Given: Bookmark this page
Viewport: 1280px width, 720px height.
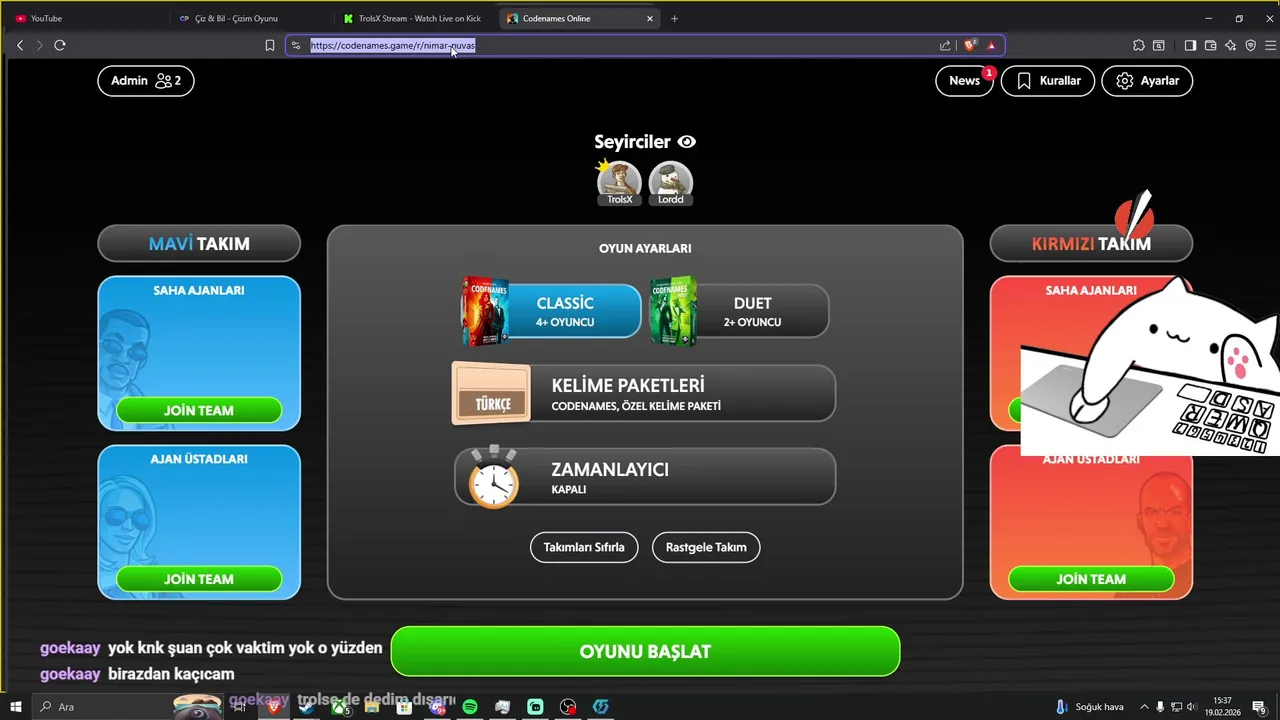Looking at the screenshot, I should pos(270,45).
